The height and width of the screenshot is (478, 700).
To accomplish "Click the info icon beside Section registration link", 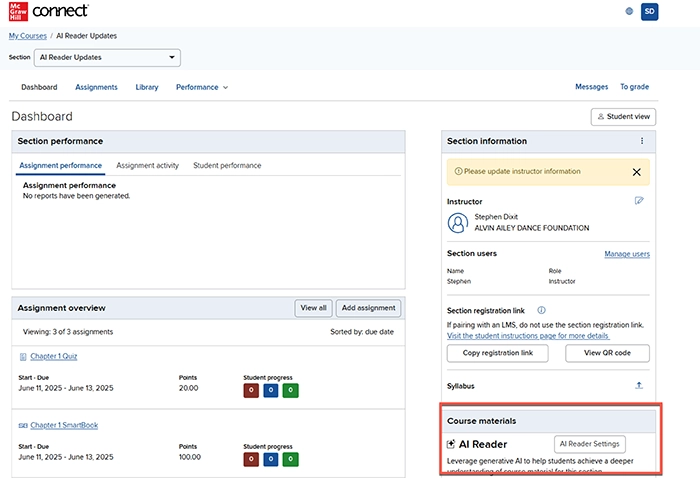I will (541, 310).
